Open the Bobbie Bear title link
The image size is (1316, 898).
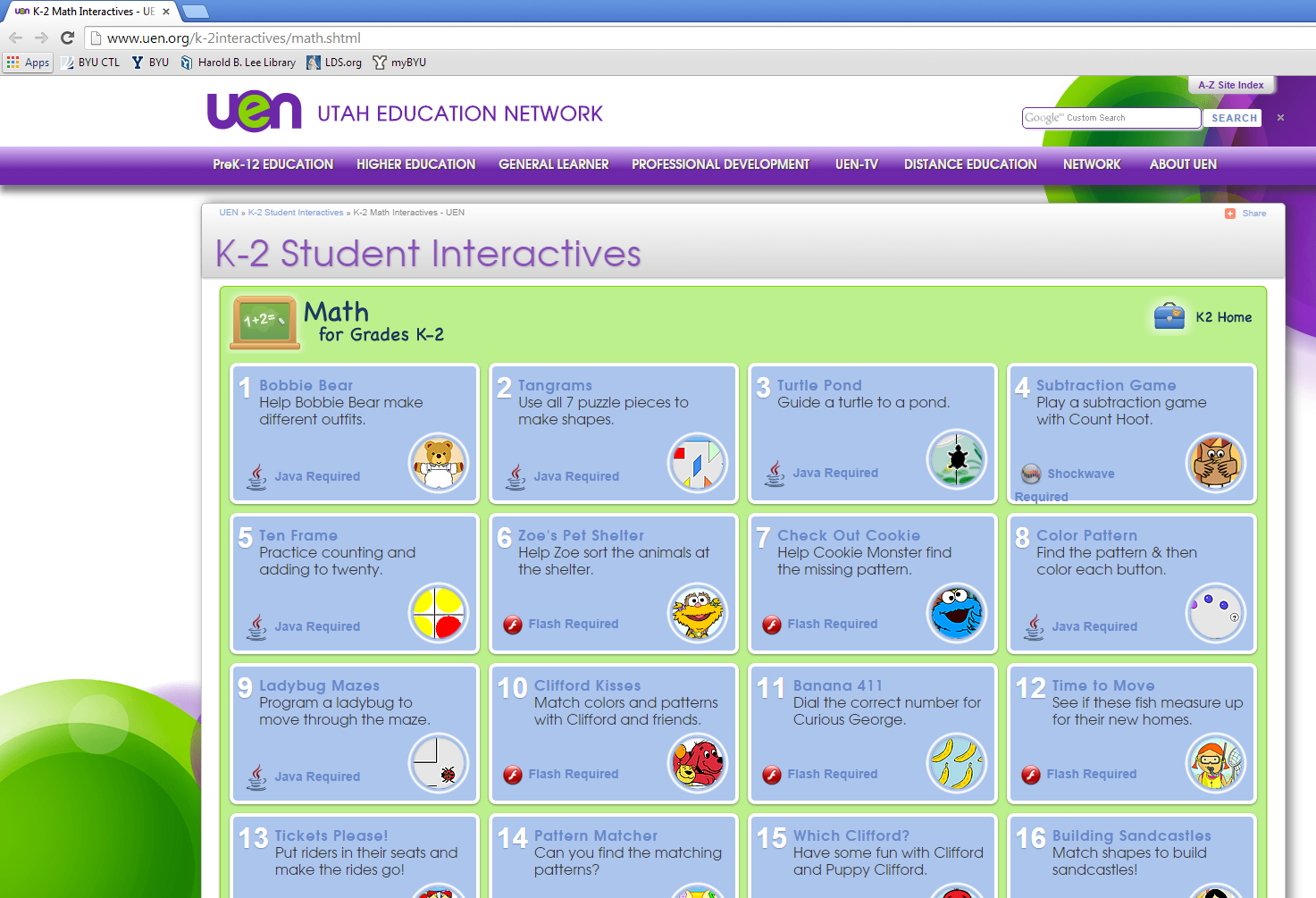306,385
